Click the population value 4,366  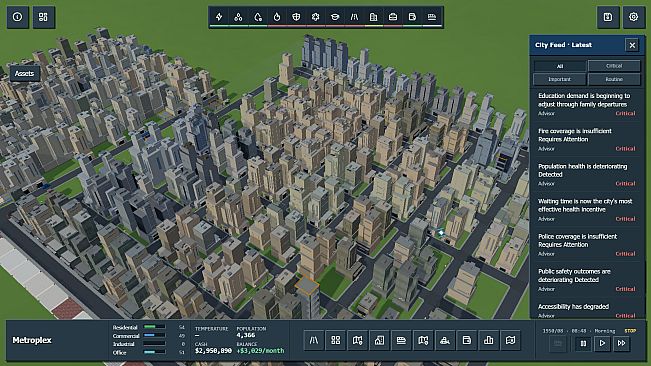pyautogui.click(x=246, y=335)
